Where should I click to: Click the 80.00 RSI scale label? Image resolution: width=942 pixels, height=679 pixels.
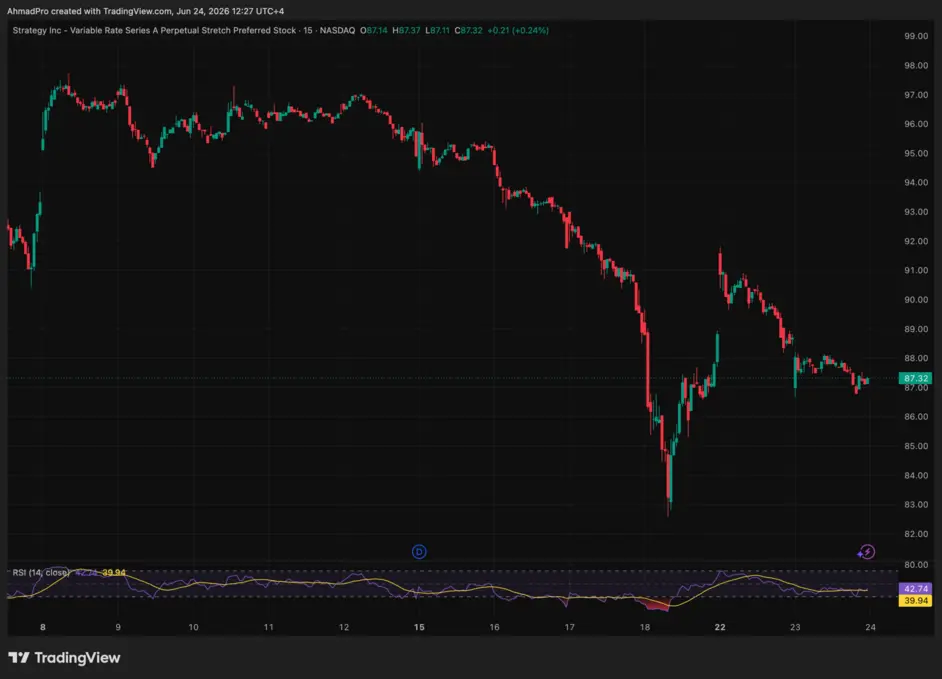coord(916,564)
